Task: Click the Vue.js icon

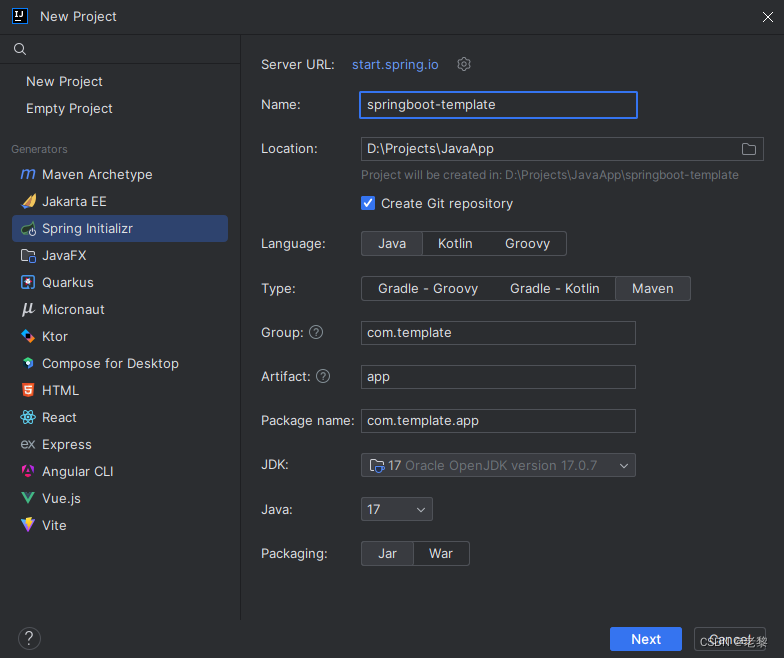Action: tap(28, 498)
